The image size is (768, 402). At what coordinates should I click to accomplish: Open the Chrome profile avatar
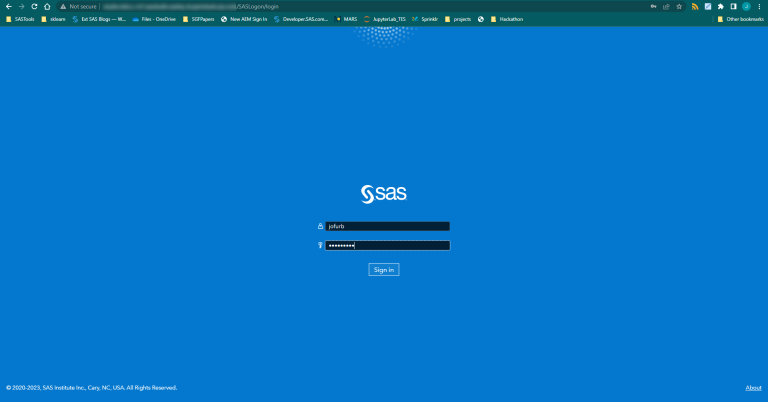[x=746, y=6]
